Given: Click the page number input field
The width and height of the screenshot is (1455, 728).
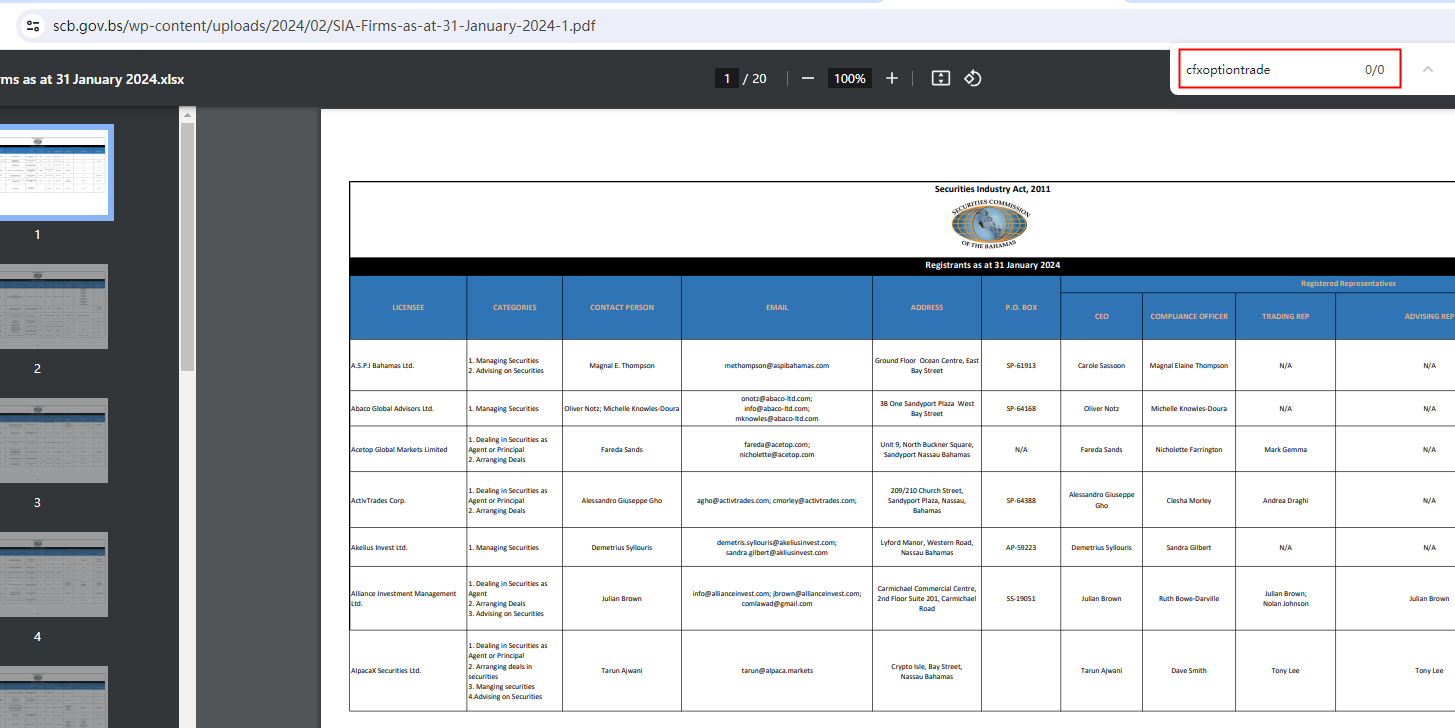Looking at the screenshot, I should tap(727, 78).
